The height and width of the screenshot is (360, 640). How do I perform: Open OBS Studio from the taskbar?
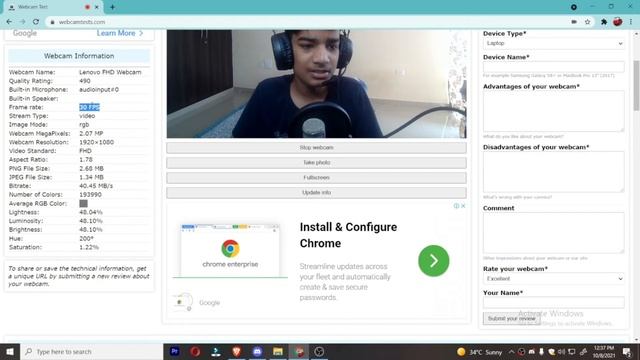click(319, 351)
